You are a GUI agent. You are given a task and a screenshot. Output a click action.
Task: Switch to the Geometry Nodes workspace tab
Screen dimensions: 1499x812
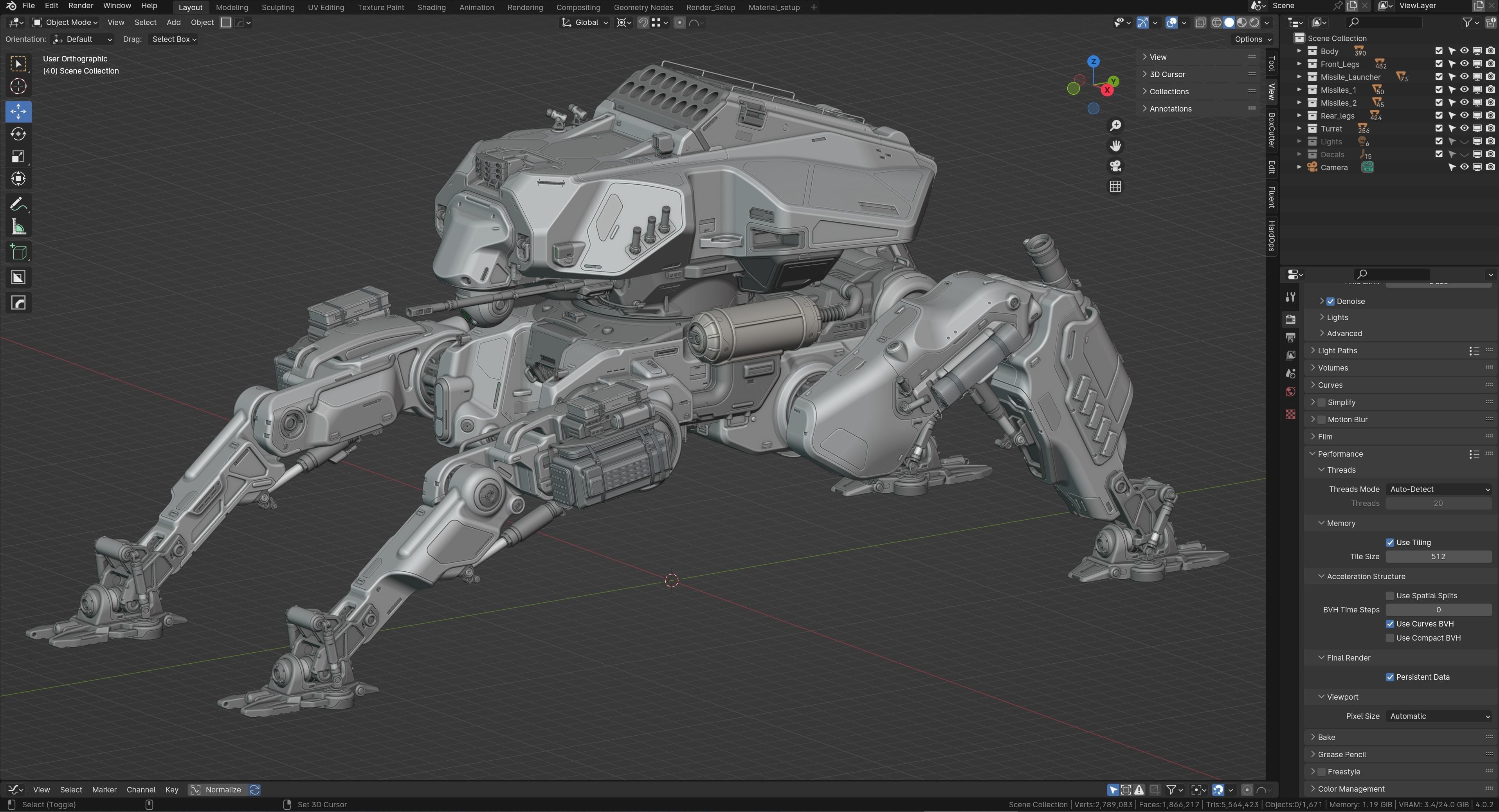pos(643,7)
